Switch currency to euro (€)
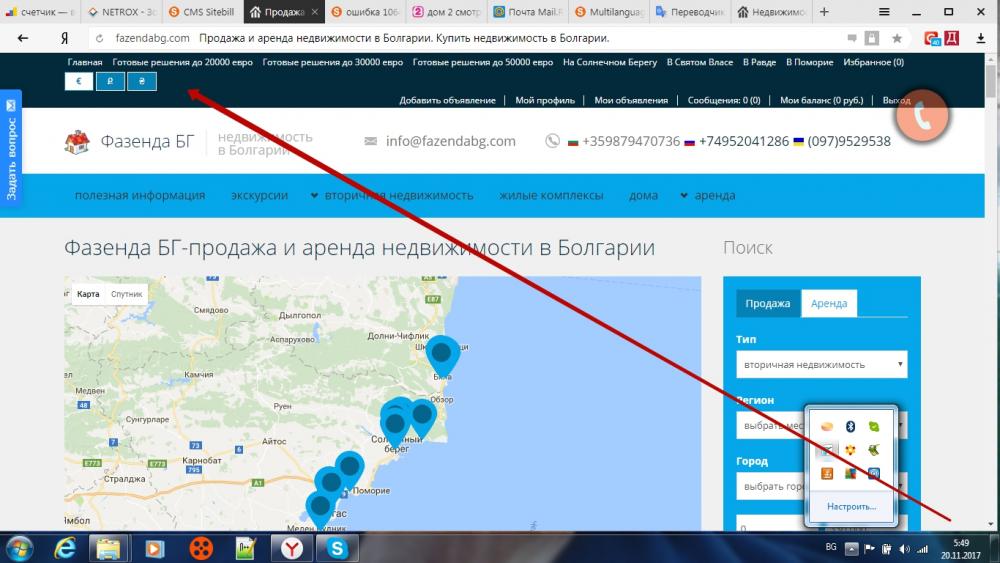Viewport: 1000px width, 563px height. pyautogui.click(x=79, y=81)
